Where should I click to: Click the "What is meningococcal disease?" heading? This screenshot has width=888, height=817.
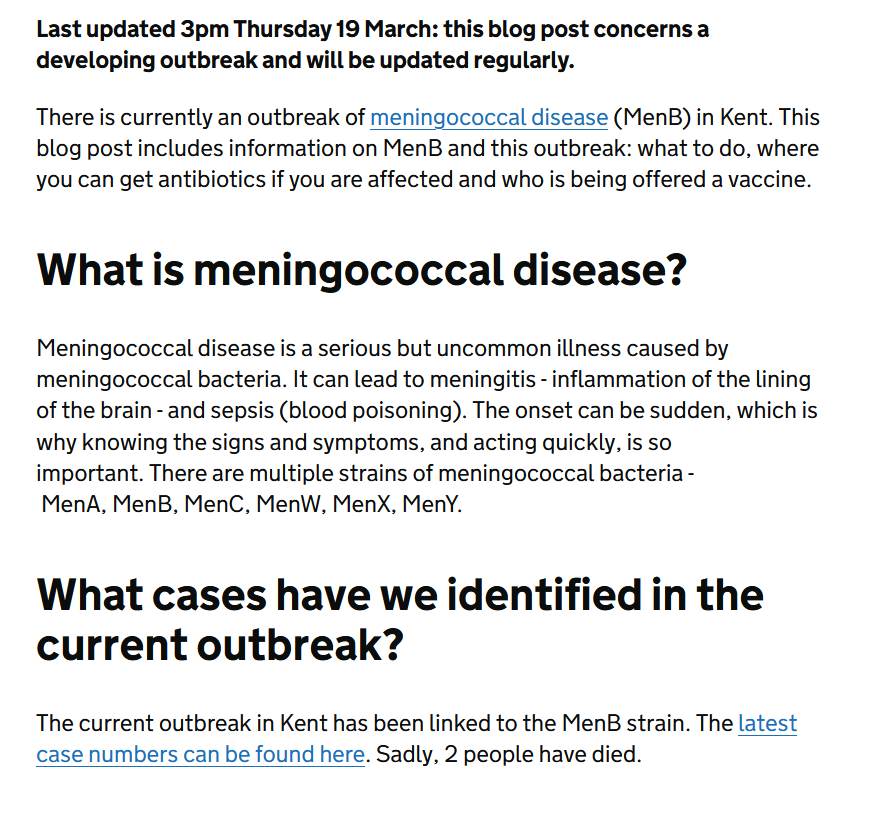361,270
